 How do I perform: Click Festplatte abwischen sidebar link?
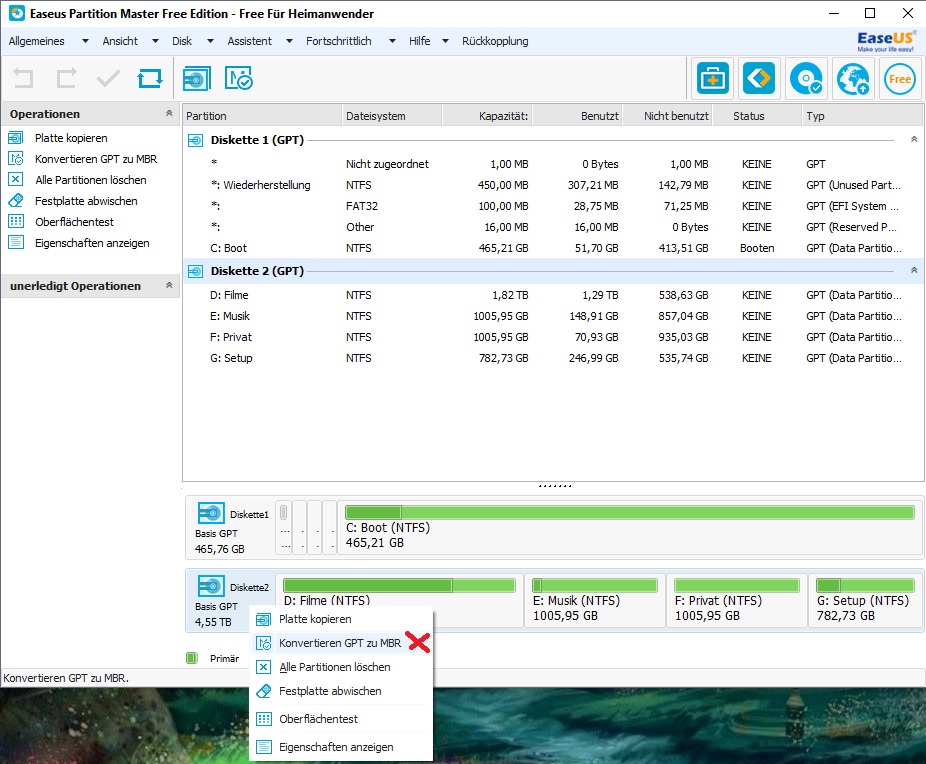click(86, 201)
